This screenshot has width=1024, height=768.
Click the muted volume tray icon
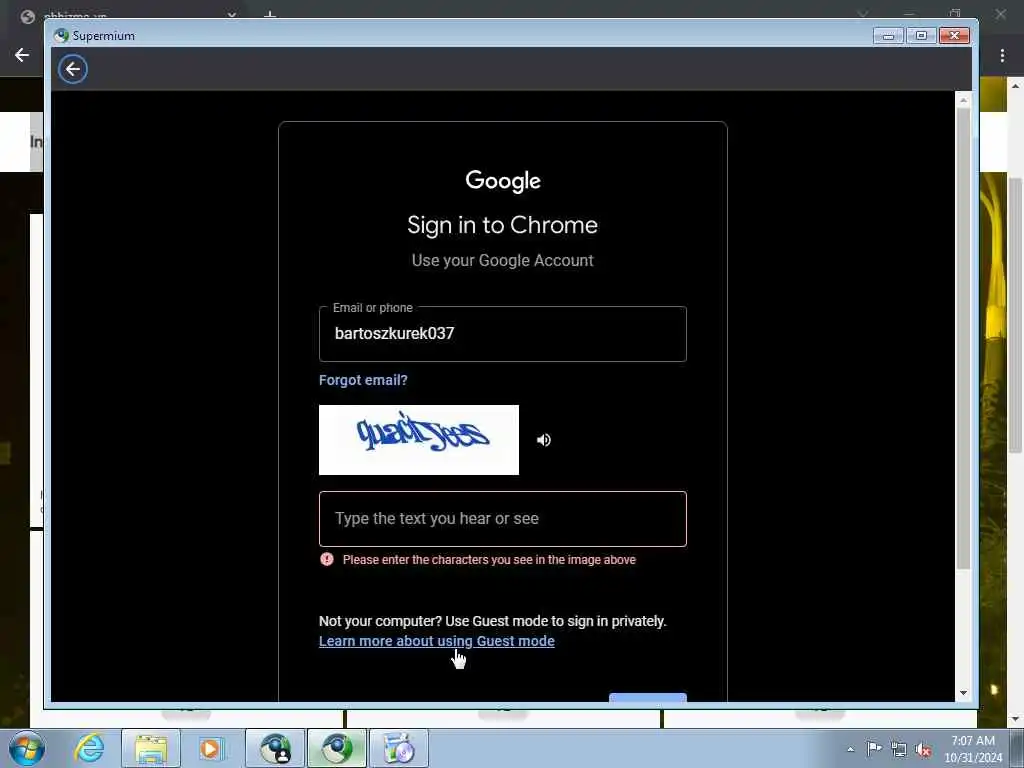pyautogui.click(x=923, y=750)
